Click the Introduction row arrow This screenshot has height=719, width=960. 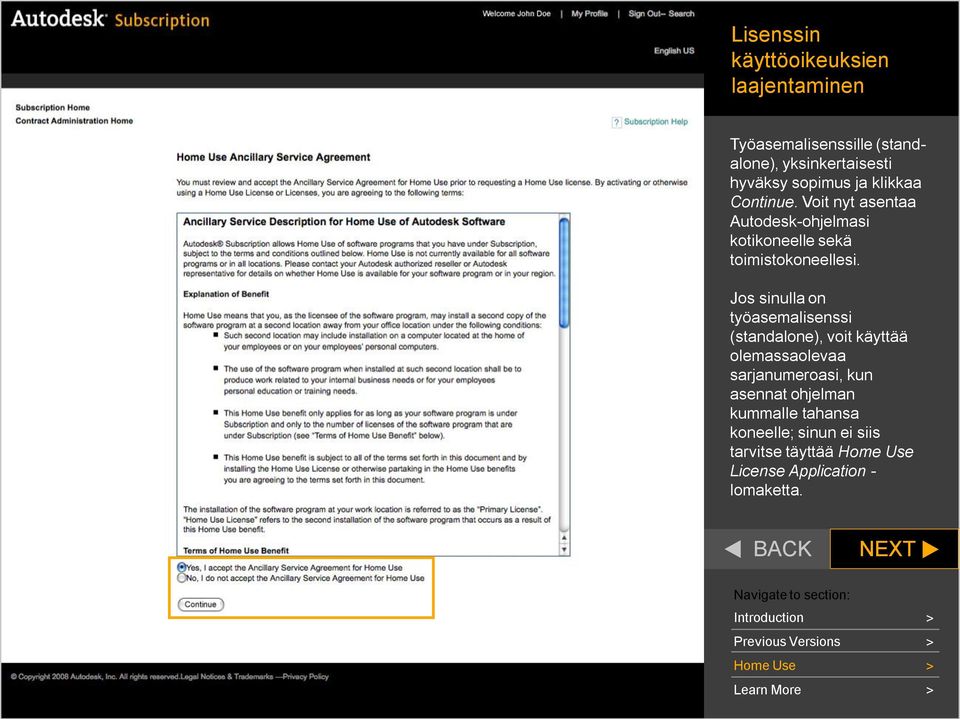(929, 618)
